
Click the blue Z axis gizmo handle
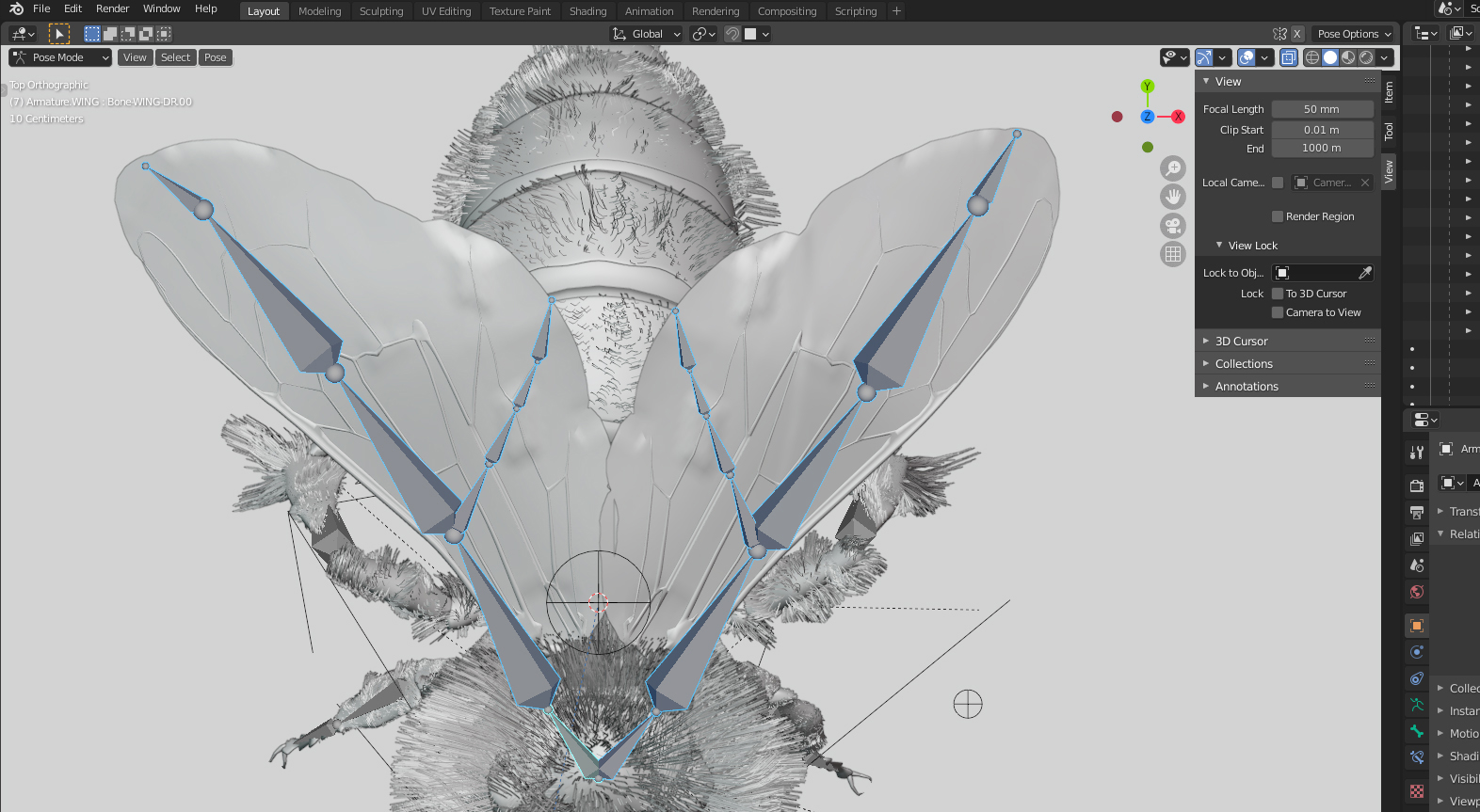point(1147,117)
